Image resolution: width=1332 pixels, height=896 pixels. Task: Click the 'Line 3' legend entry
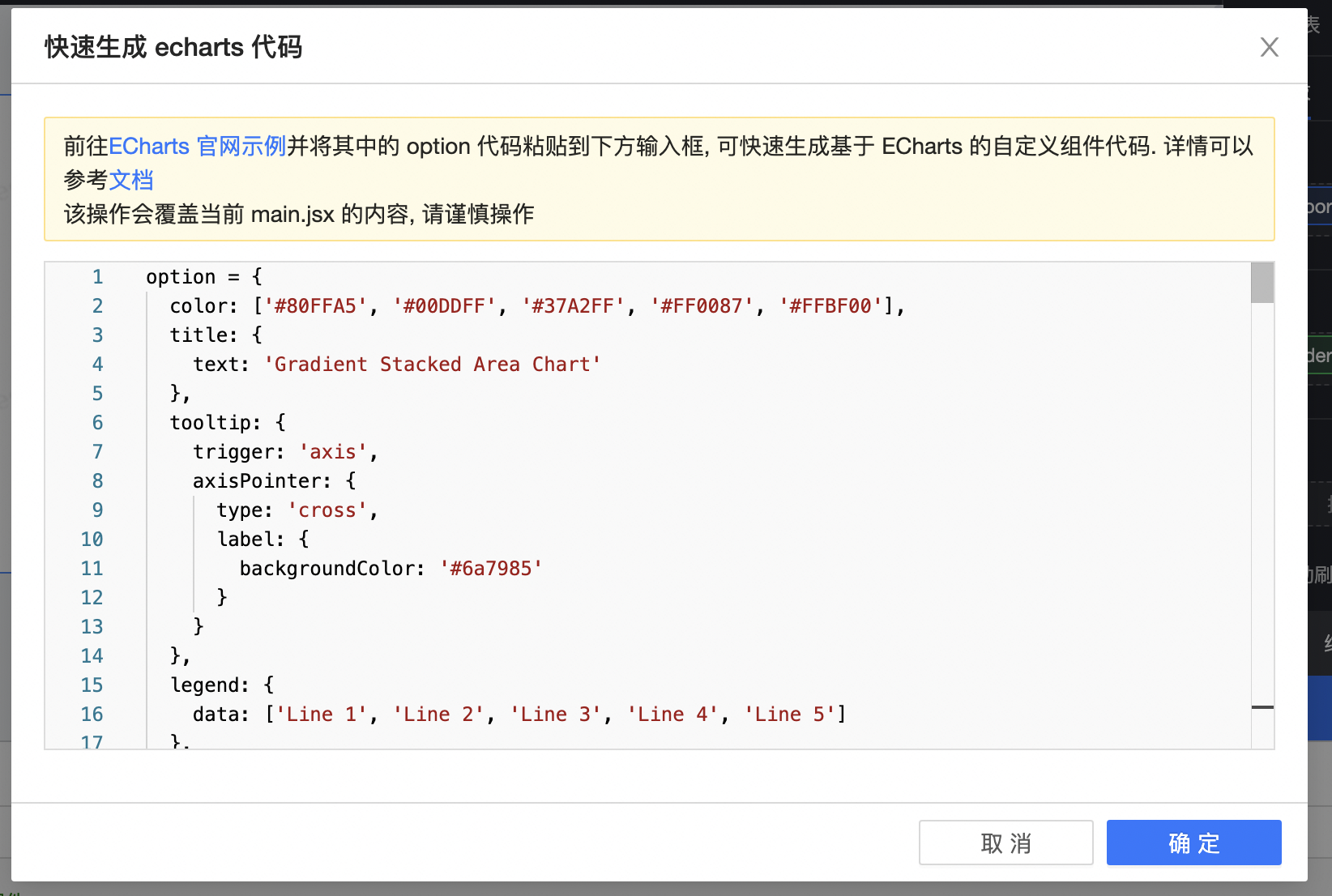556,715
